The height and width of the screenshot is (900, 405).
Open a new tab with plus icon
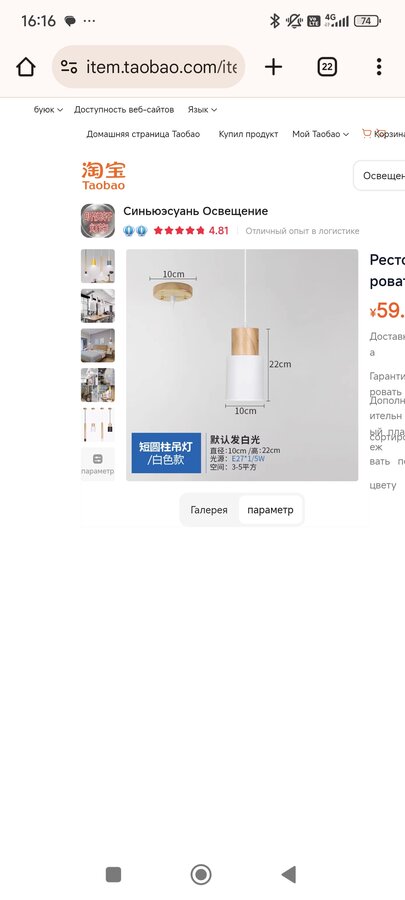pyautogui.click(x=273, y=67)
